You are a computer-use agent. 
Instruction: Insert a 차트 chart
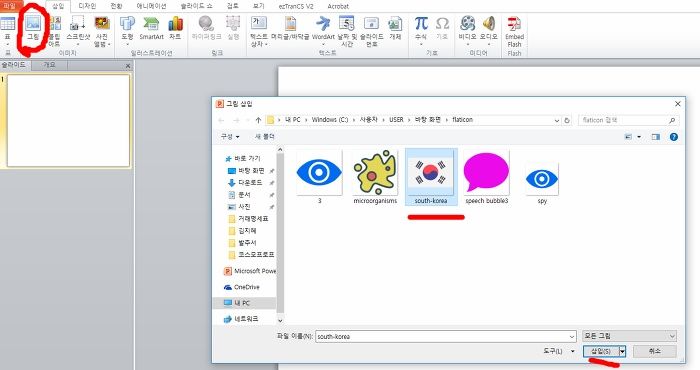click(175, 28)
